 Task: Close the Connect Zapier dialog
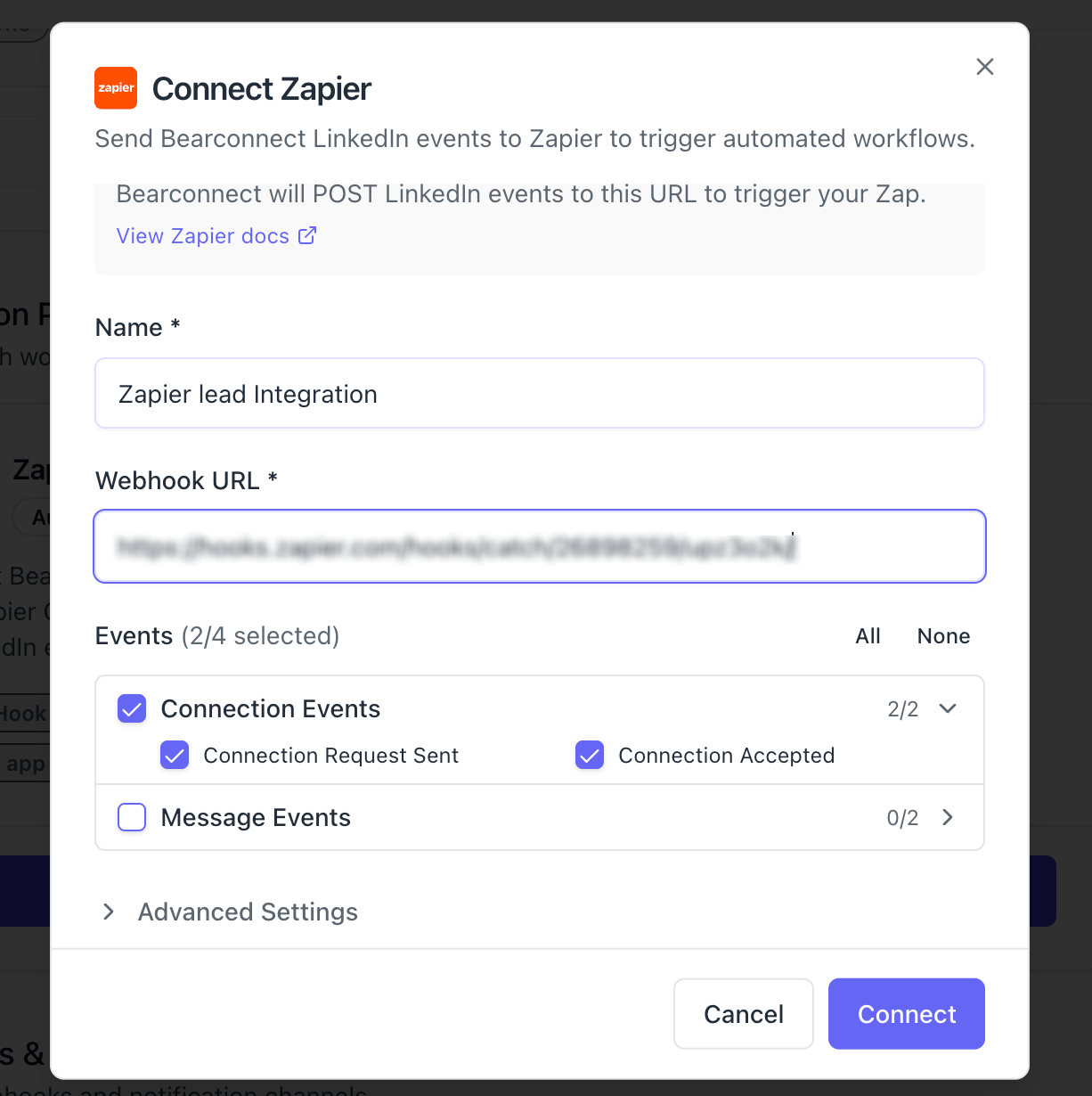(x=984, y=67)
